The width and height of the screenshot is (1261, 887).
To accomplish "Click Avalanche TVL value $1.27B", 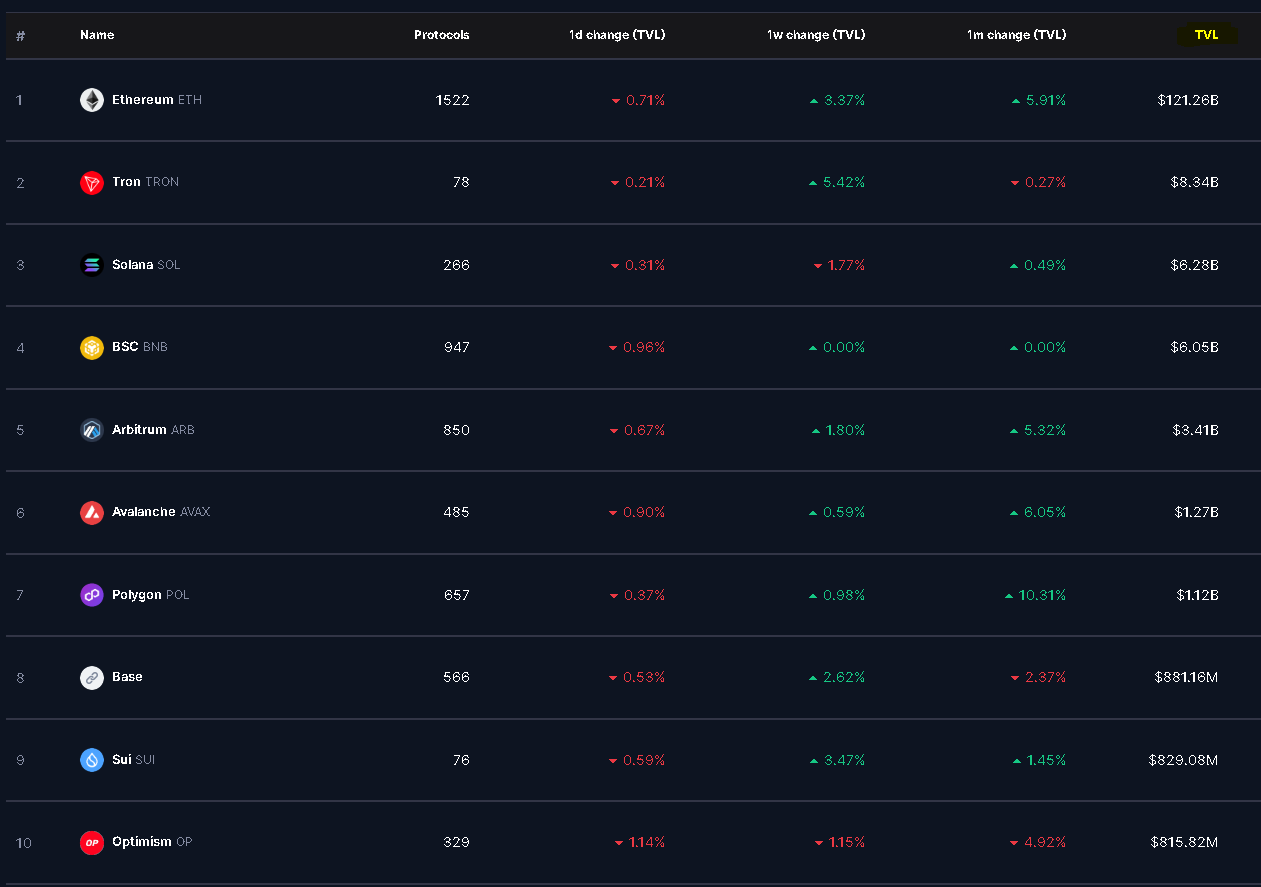I will pyautogui.click(x=1197, y=513).
